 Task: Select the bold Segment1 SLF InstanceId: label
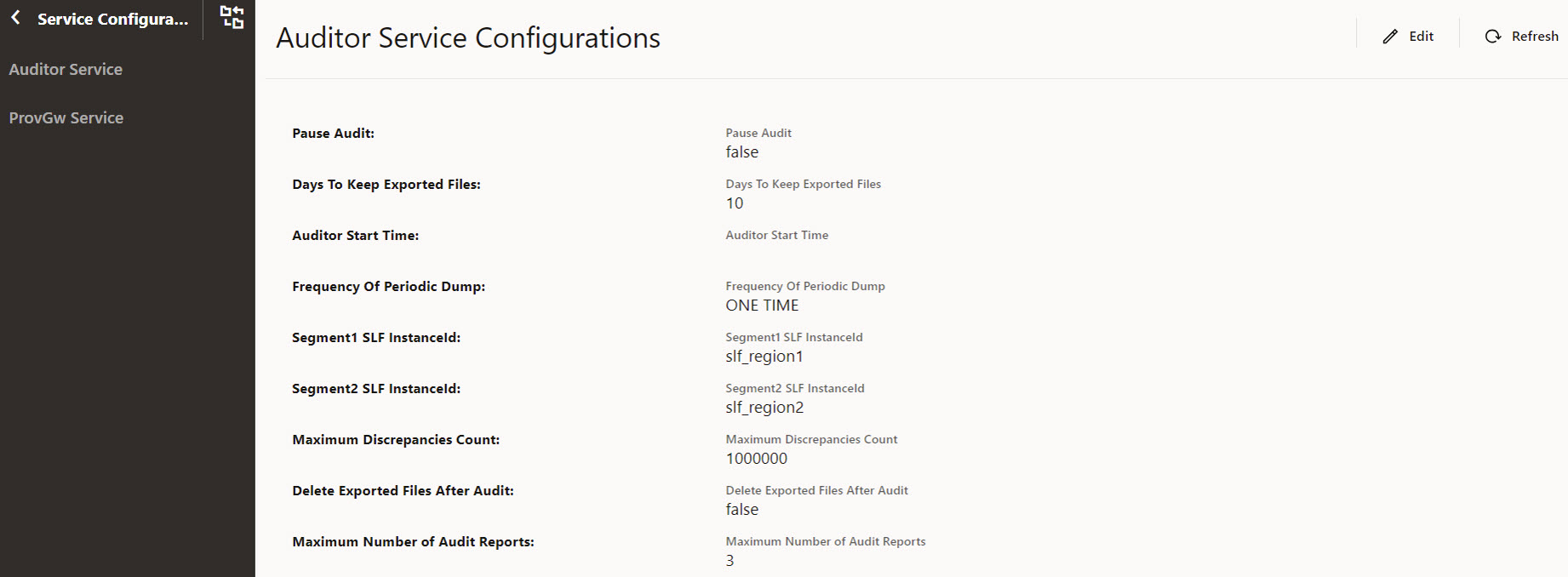point(375,338)
